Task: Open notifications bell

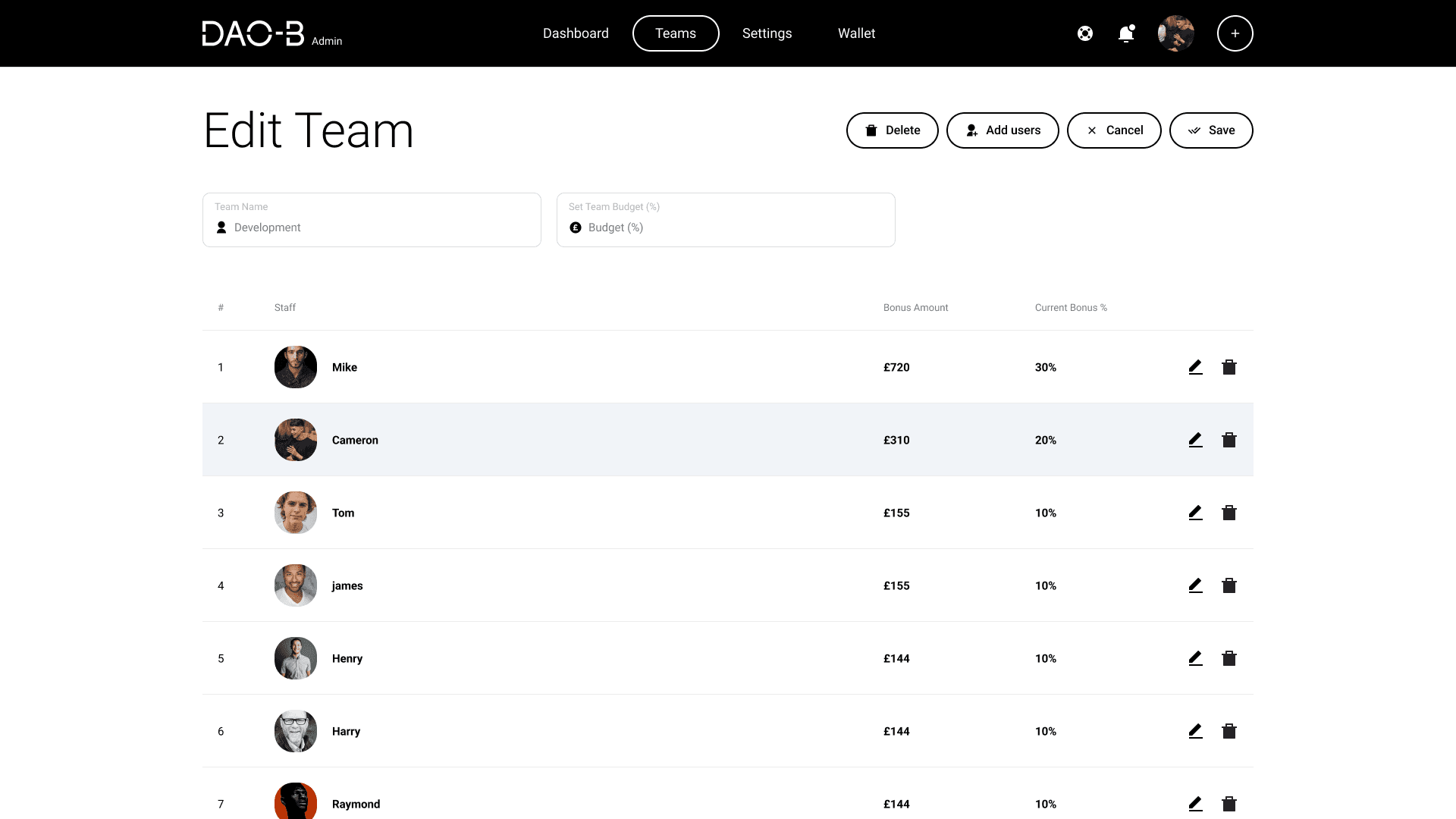Action: tap(1126, 33)
